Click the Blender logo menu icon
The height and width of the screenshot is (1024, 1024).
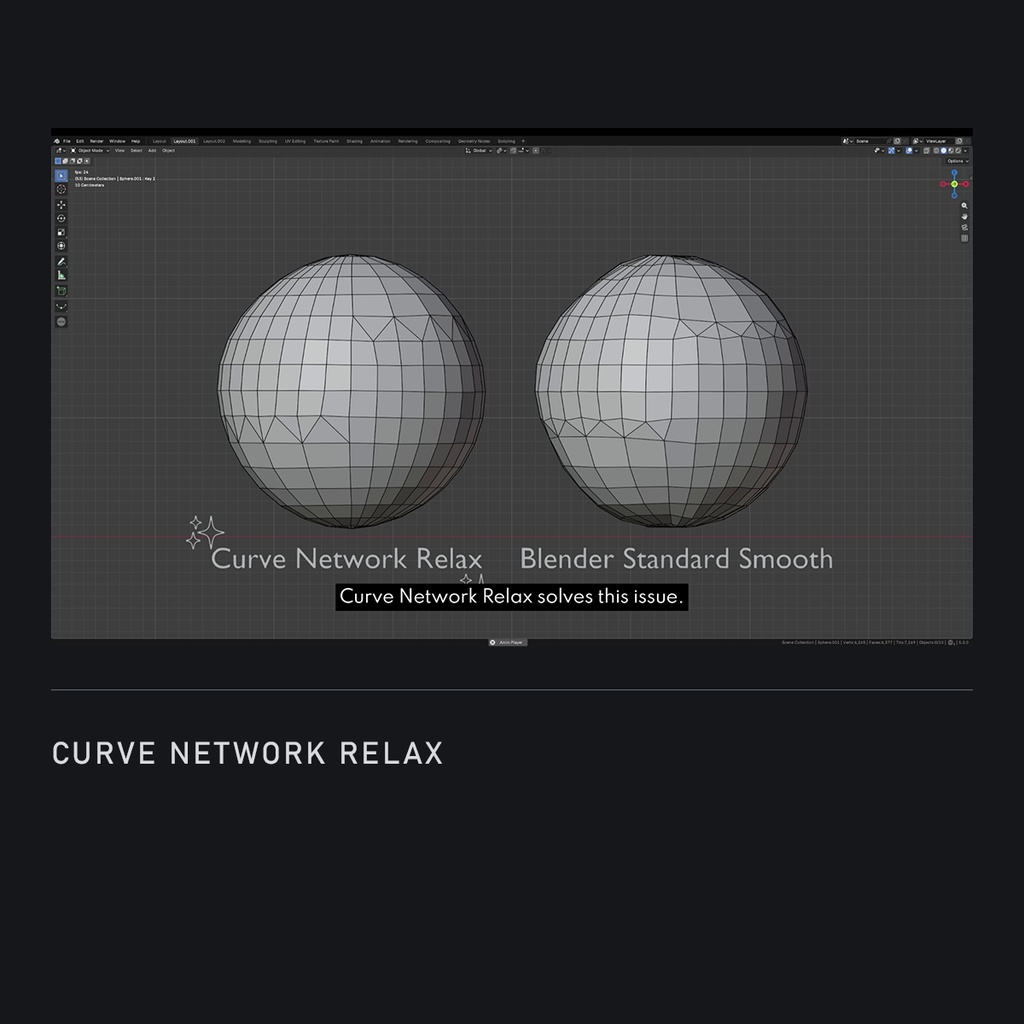pyautogui.click(x=57, y=141)
